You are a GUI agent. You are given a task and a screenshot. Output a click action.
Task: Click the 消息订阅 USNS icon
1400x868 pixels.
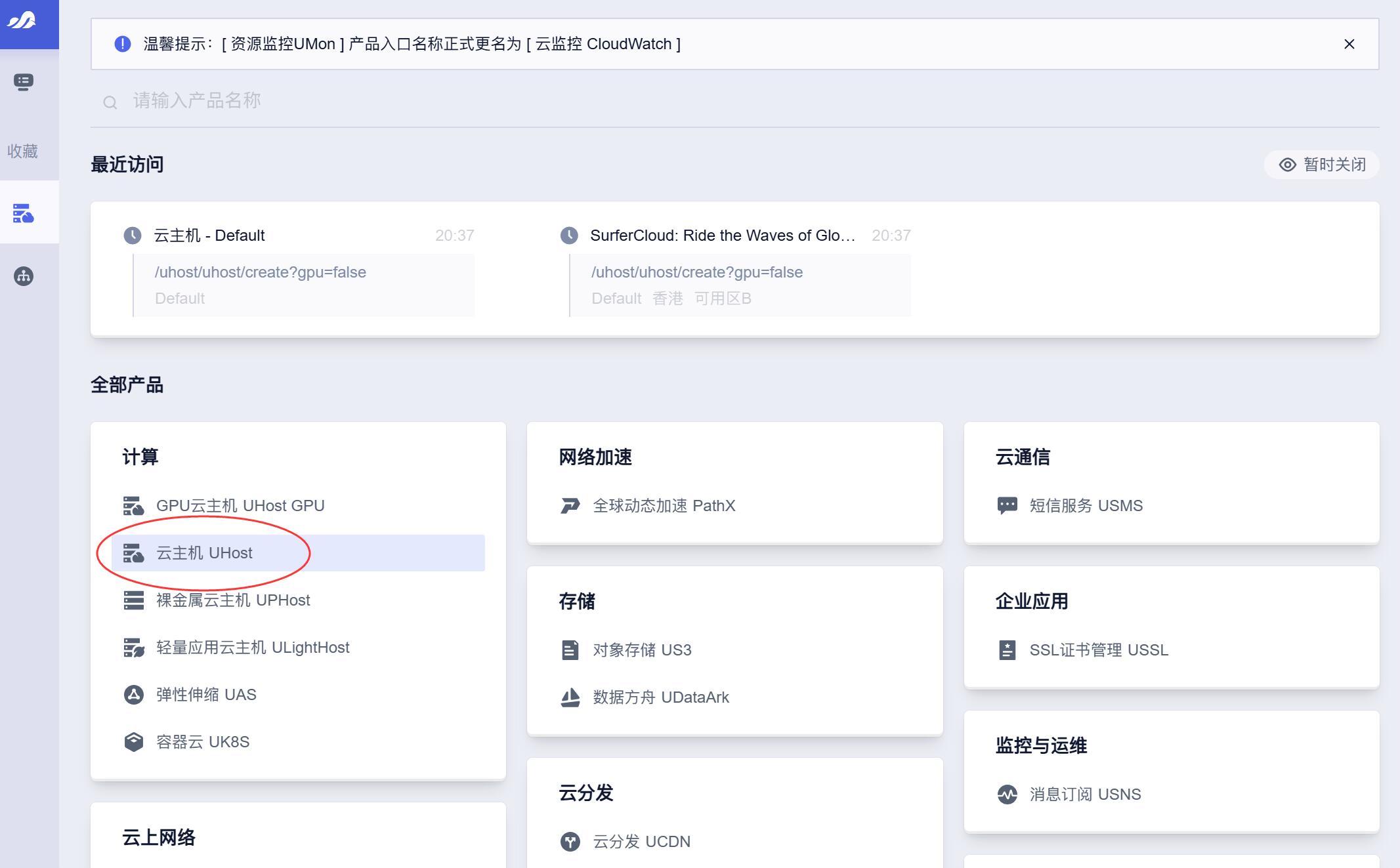tap(1005, 794)
